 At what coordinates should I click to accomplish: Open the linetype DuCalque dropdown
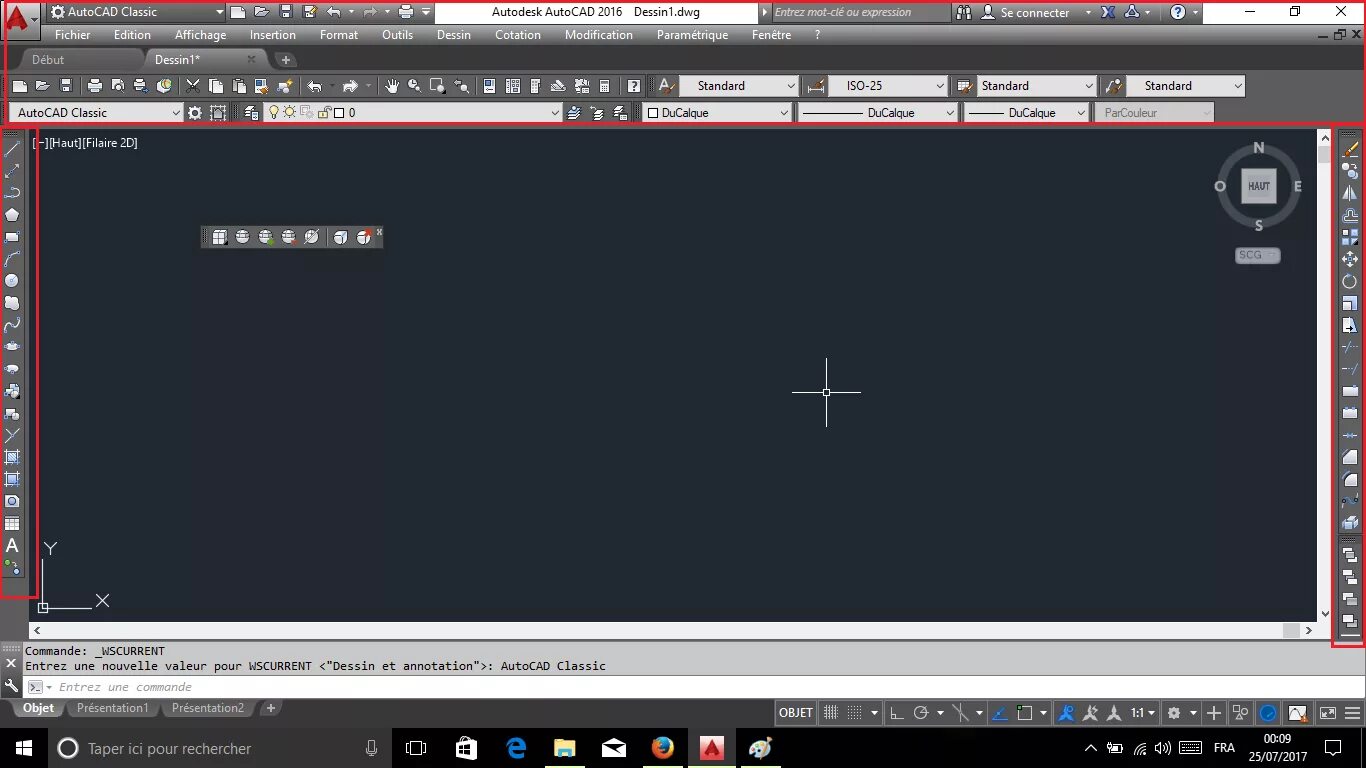point(878,113)
